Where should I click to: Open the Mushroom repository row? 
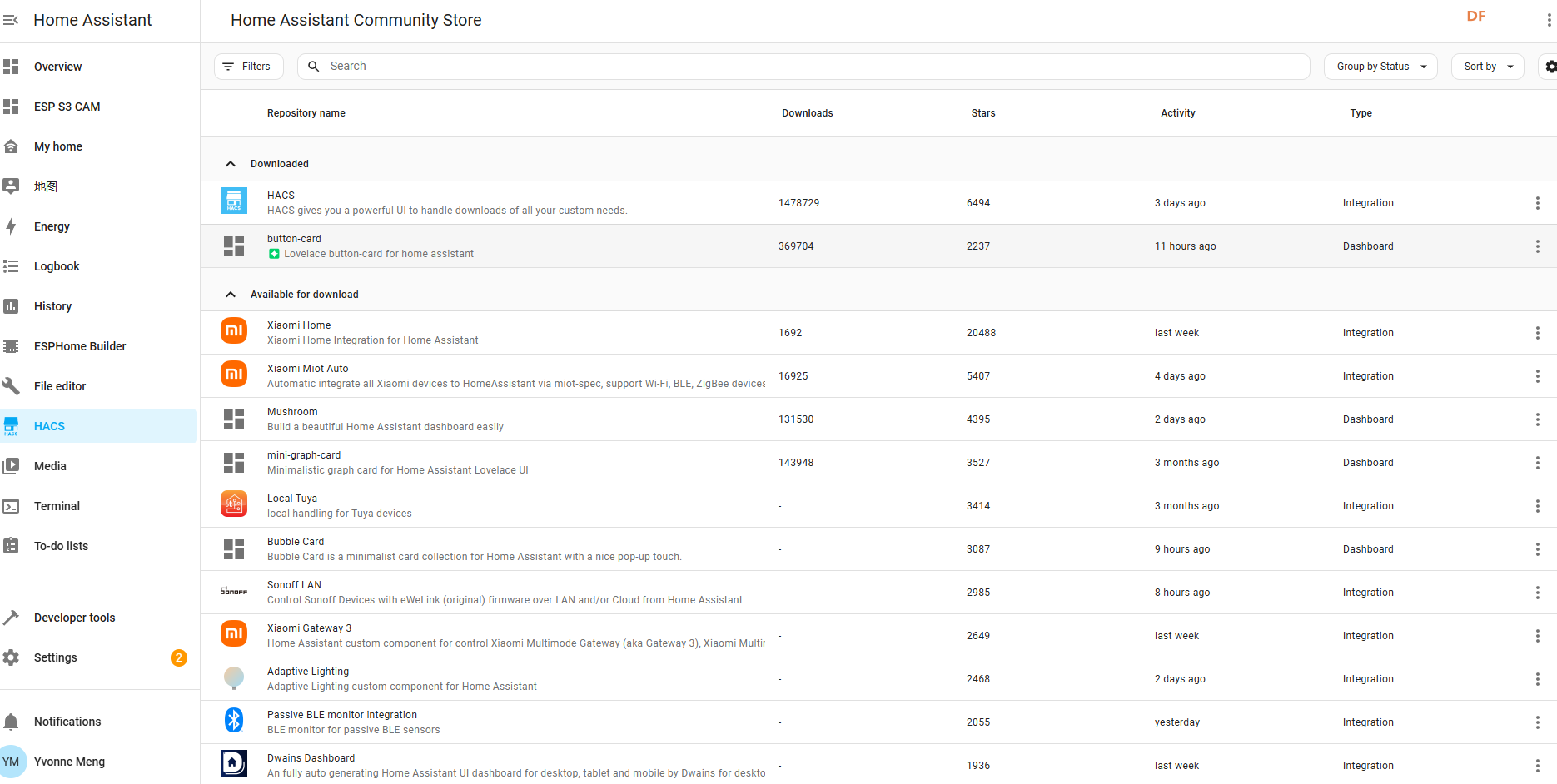(x=878, y=419)
